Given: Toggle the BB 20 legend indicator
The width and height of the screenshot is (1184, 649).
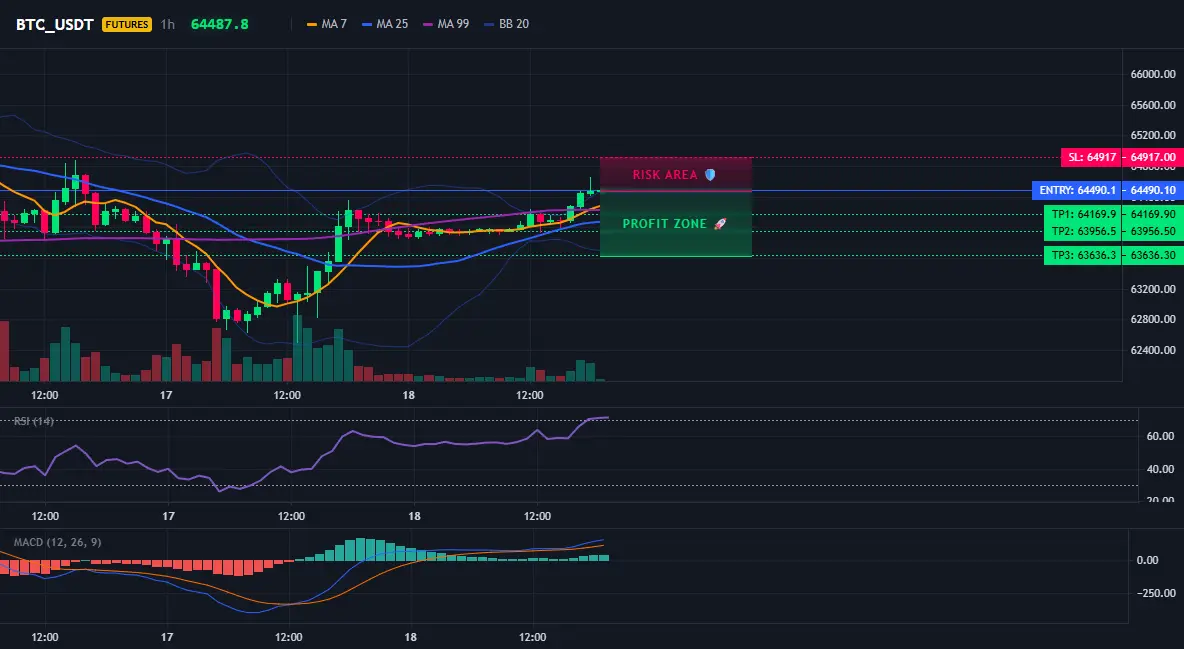Looking at the screenshot, I should [x=507, y=24].
